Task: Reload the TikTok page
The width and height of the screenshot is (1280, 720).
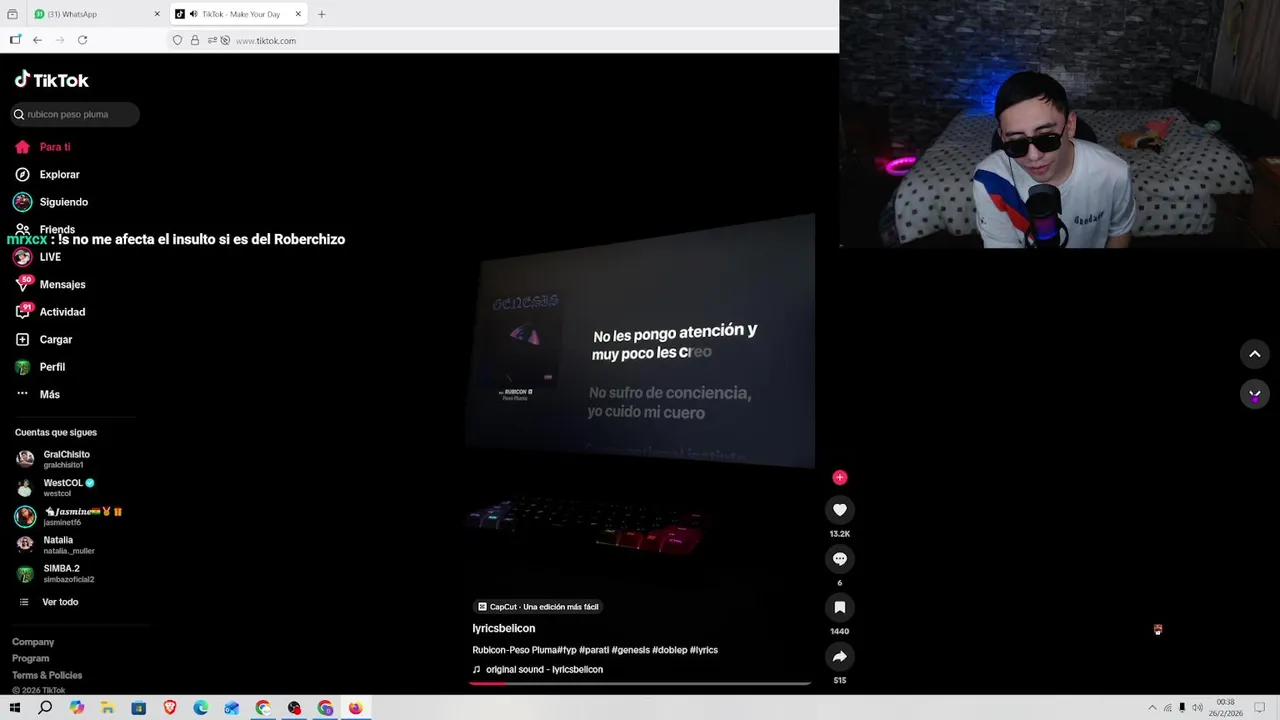Action: [x=82, y=40]
